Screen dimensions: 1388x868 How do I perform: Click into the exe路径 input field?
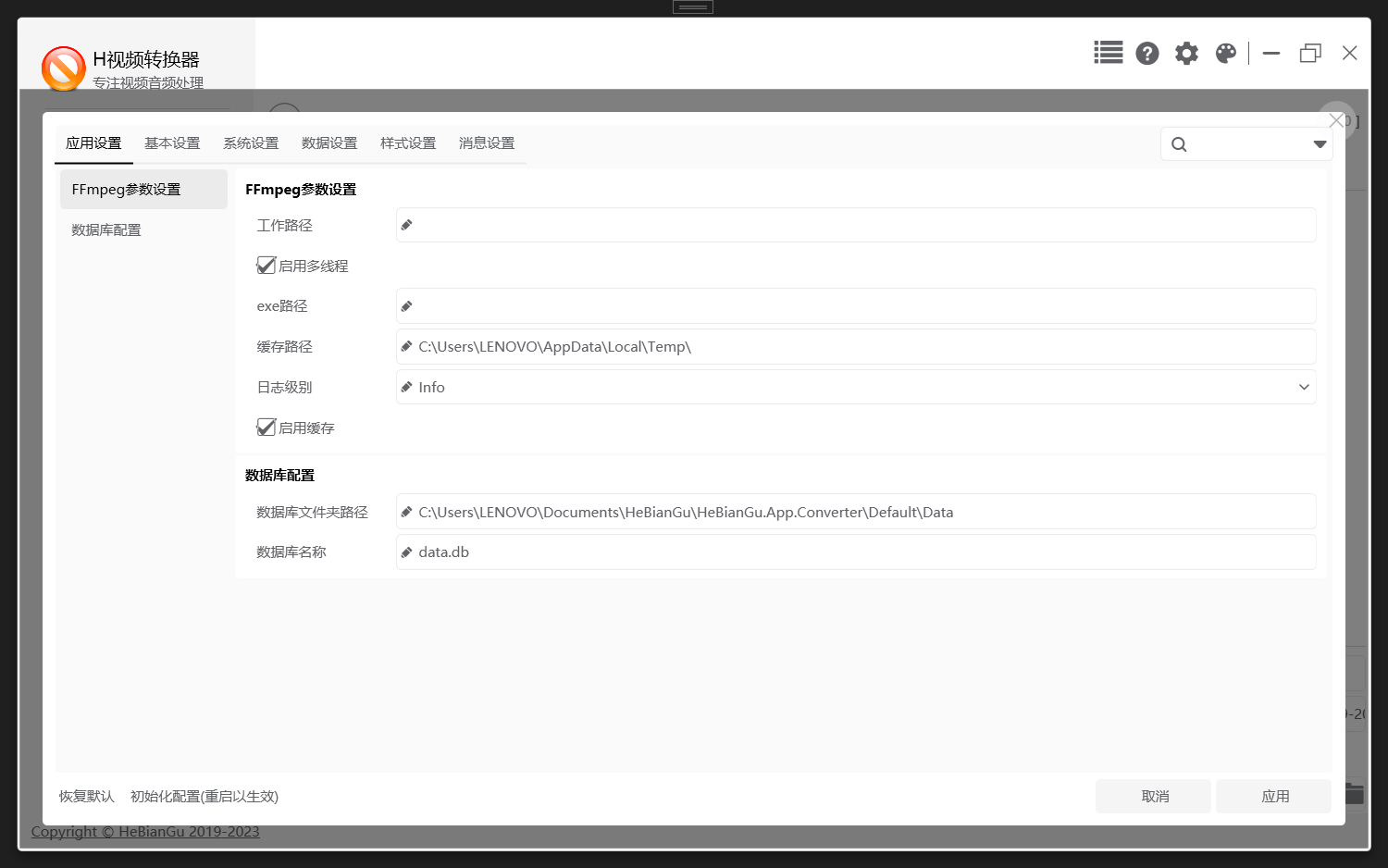tap(856, 306)
